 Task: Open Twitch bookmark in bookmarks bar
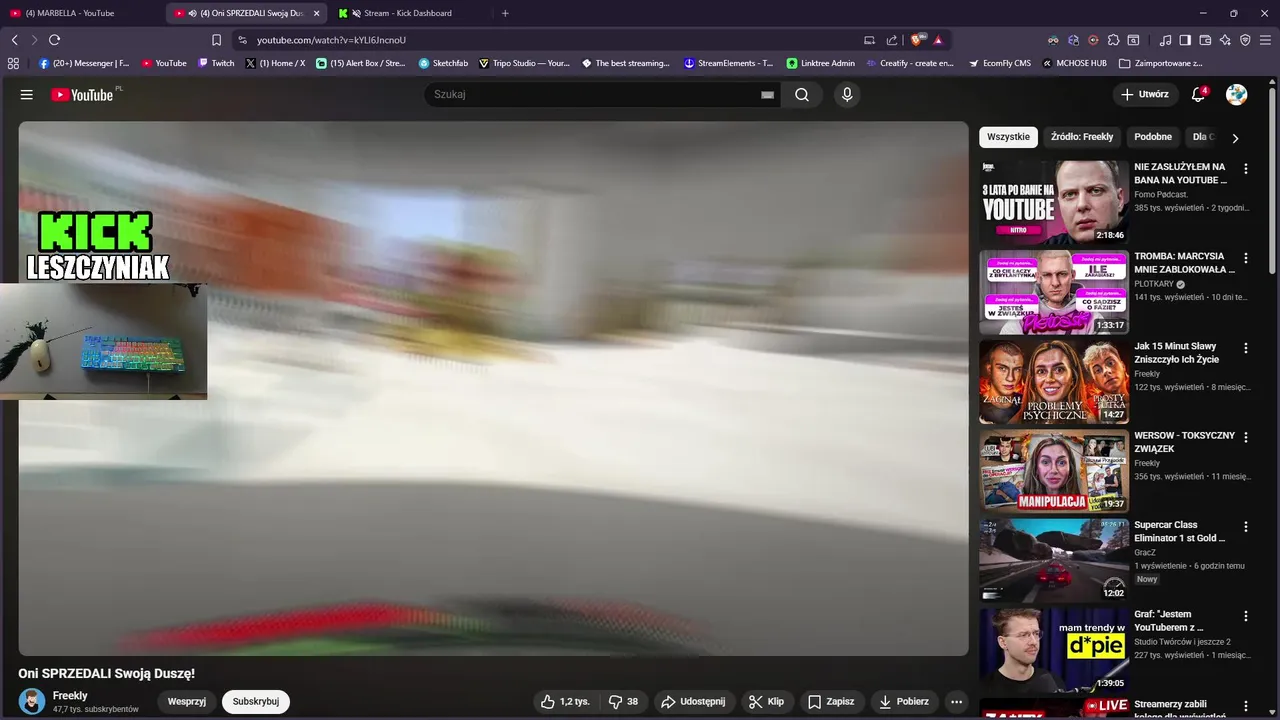click(x=216, y=63)
